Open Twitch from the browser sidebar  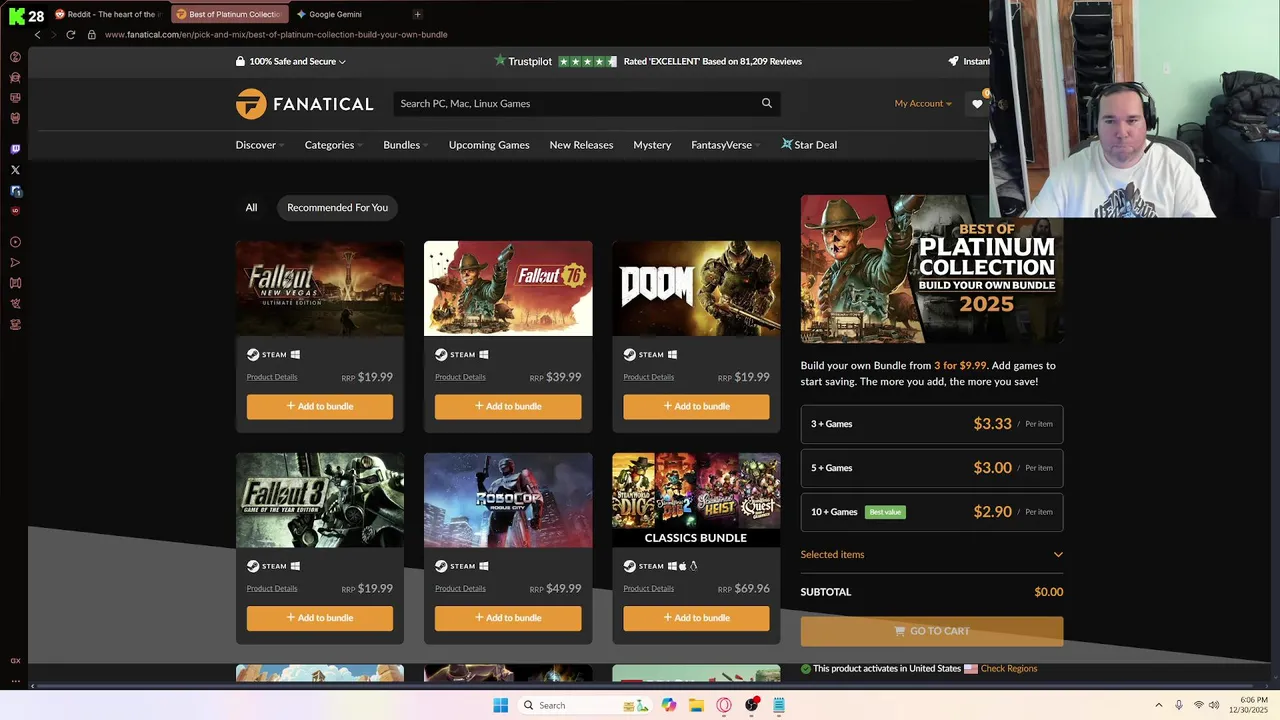point(15,149)
